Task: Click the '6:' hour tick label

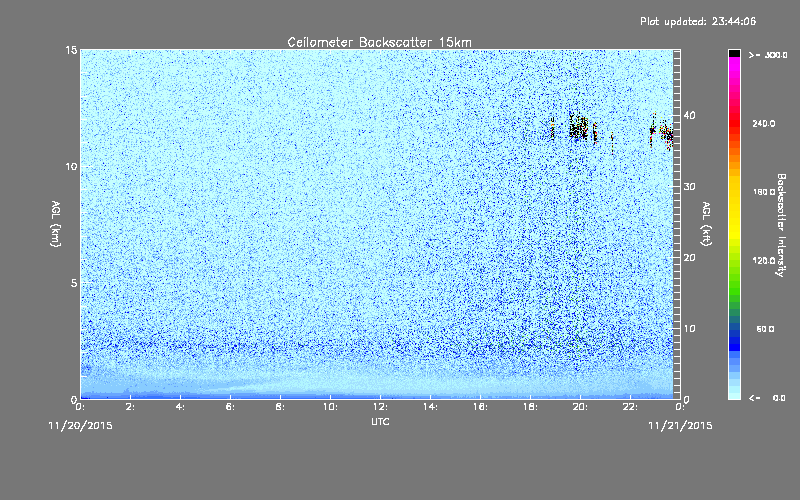Action: (230, 407)
